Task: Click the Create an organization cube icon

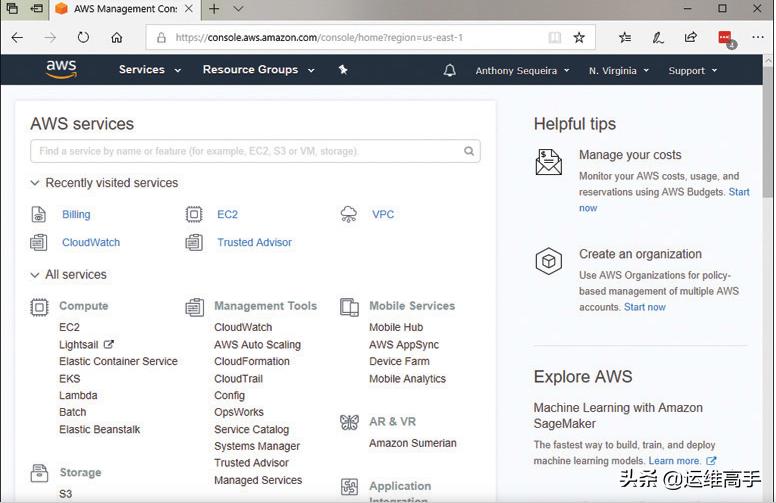Action: pos(548,261)
